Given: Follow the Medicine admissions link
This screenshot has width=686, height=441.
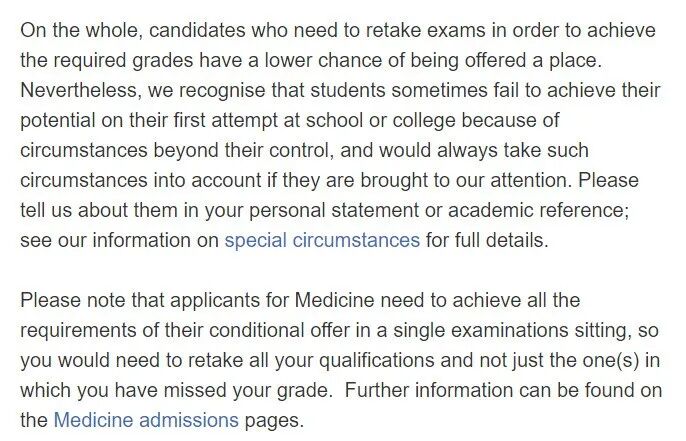Looking at the screenshot, I should click(x=146, y=420).
